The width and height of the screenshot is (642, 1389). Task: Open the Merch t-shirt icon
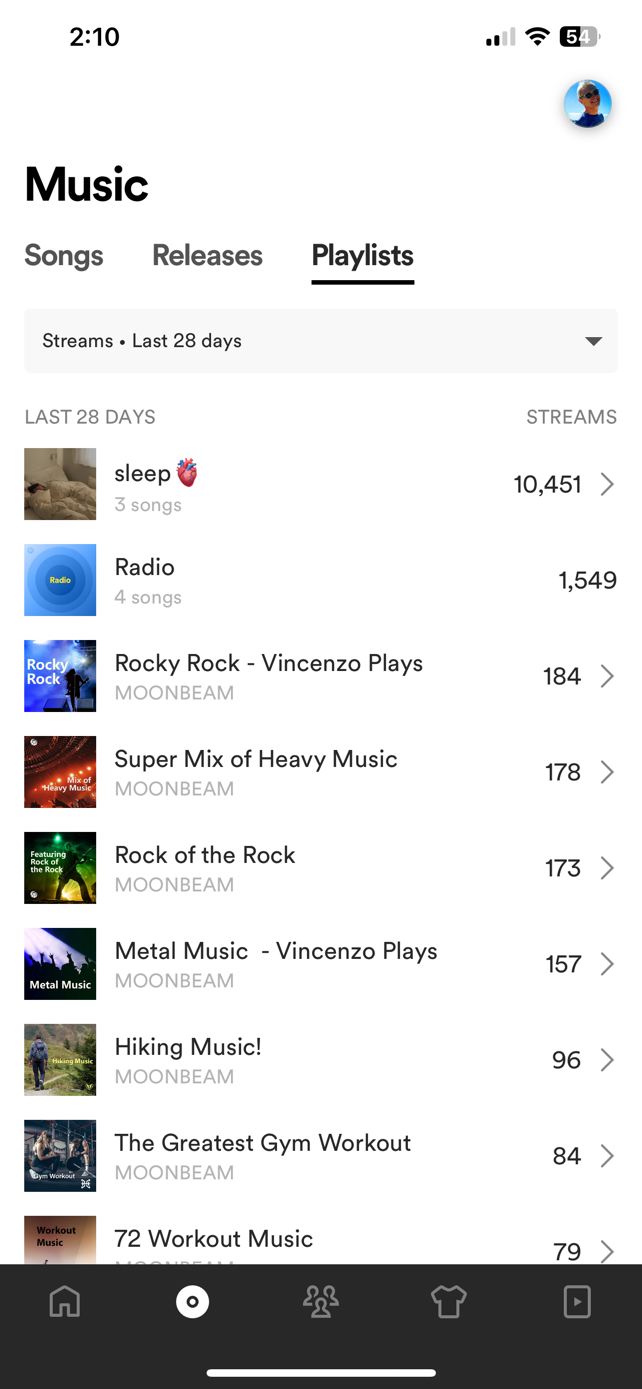tap(449, 1301)
